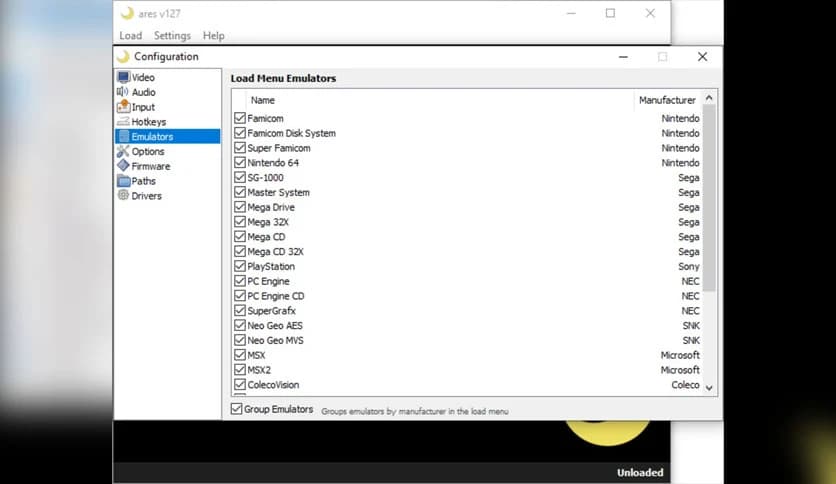
Task: Click the Hotkeys keyboard icon
Action: pyautogui.click(x=124, y=122)
